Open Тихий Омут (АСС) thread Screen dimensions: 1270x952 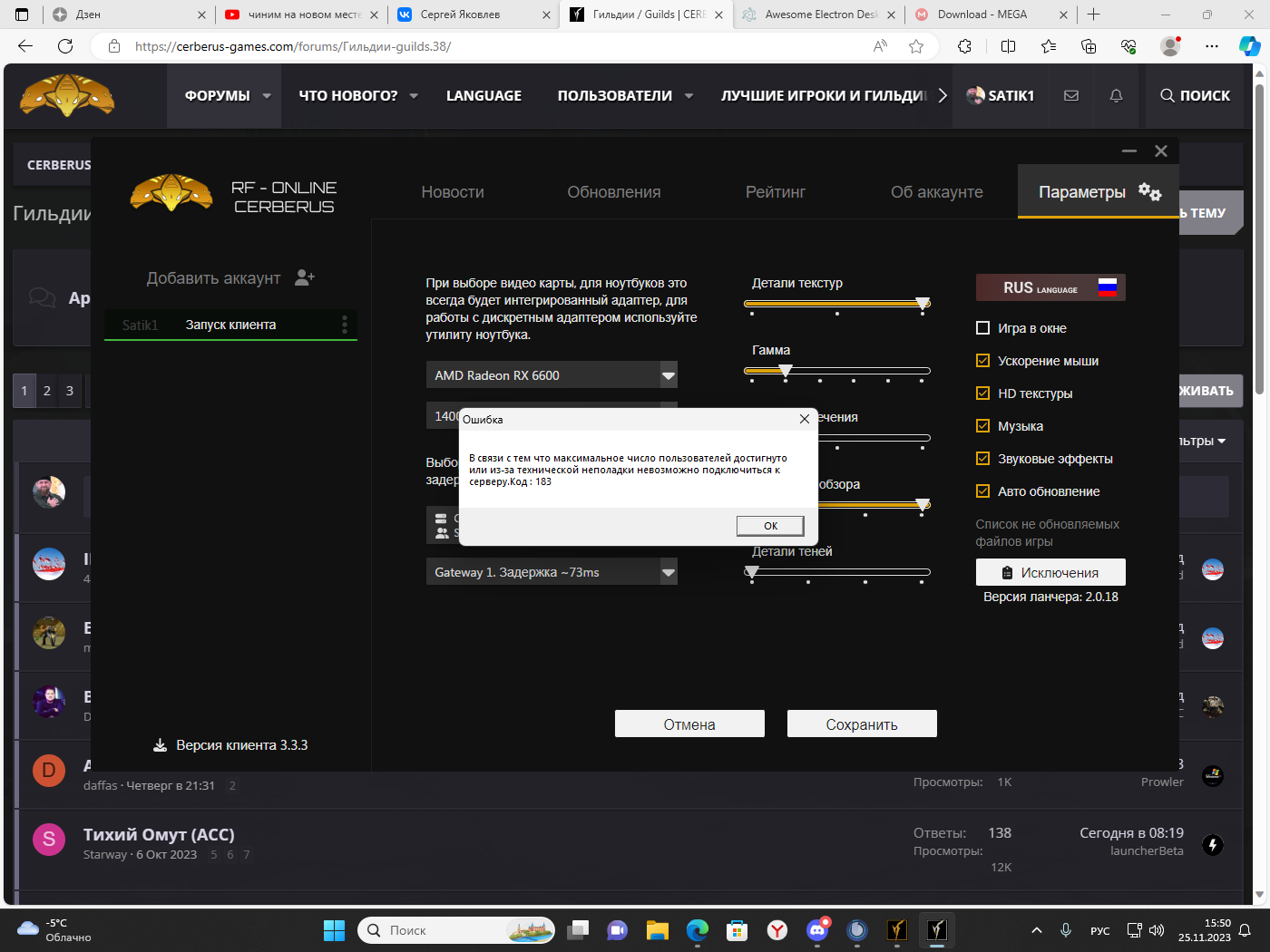[159, 834]
